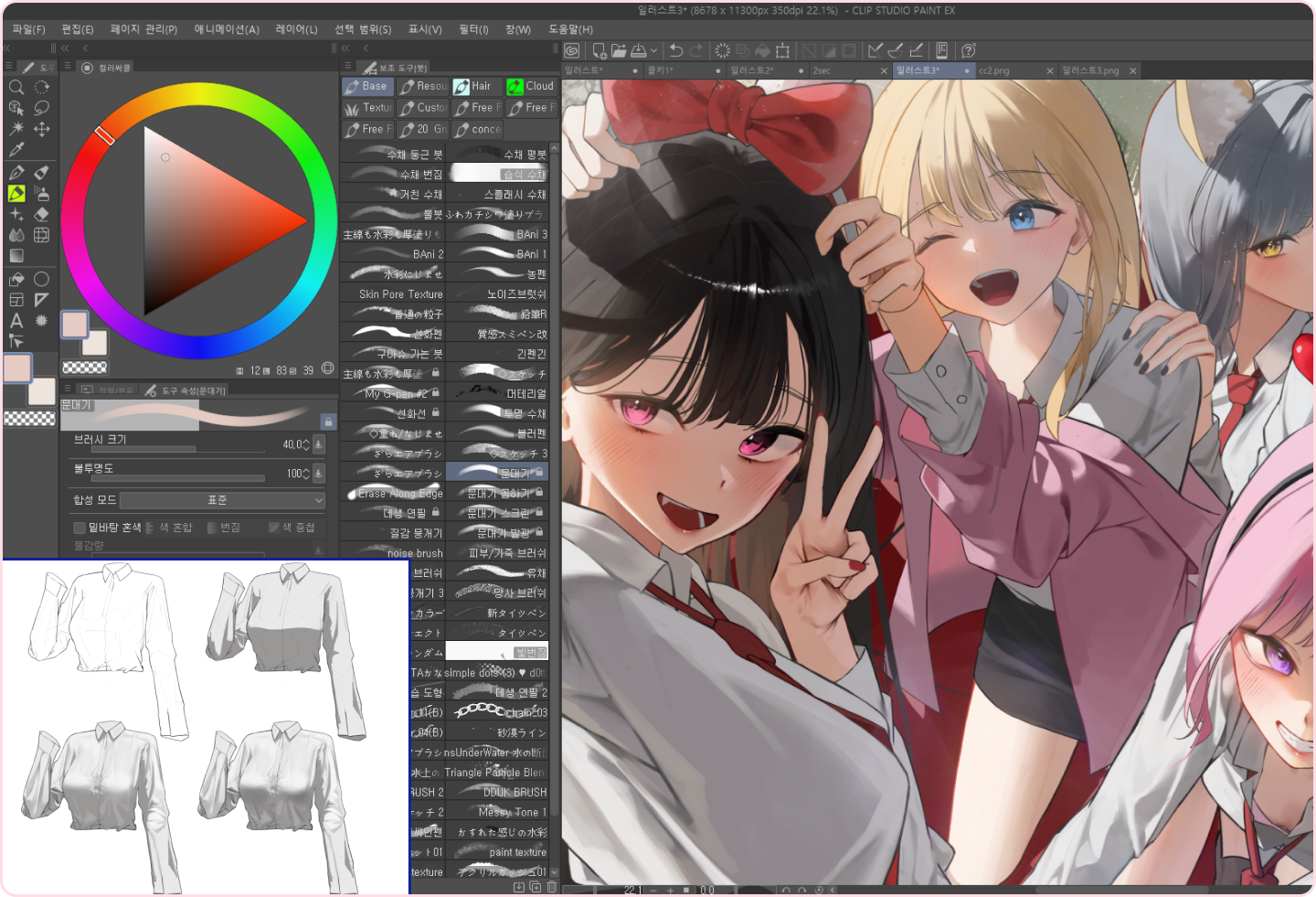Viewport: 1316px width, 897px height.
Task: Select the Cloud sub tool group
Action: click(x=531, y=86)
